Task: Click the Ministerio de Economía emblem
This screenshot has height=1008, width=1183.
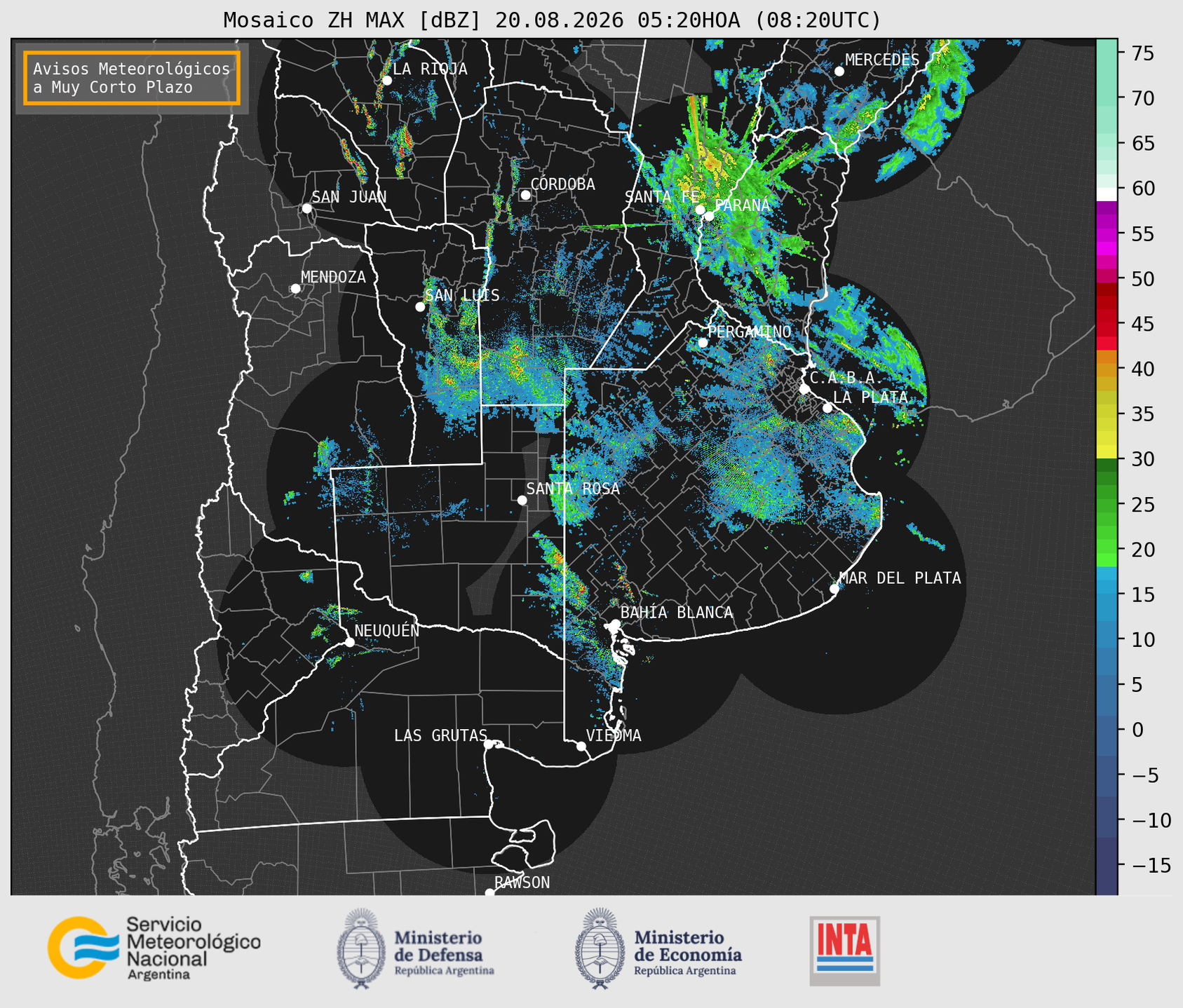Action: 600,948
